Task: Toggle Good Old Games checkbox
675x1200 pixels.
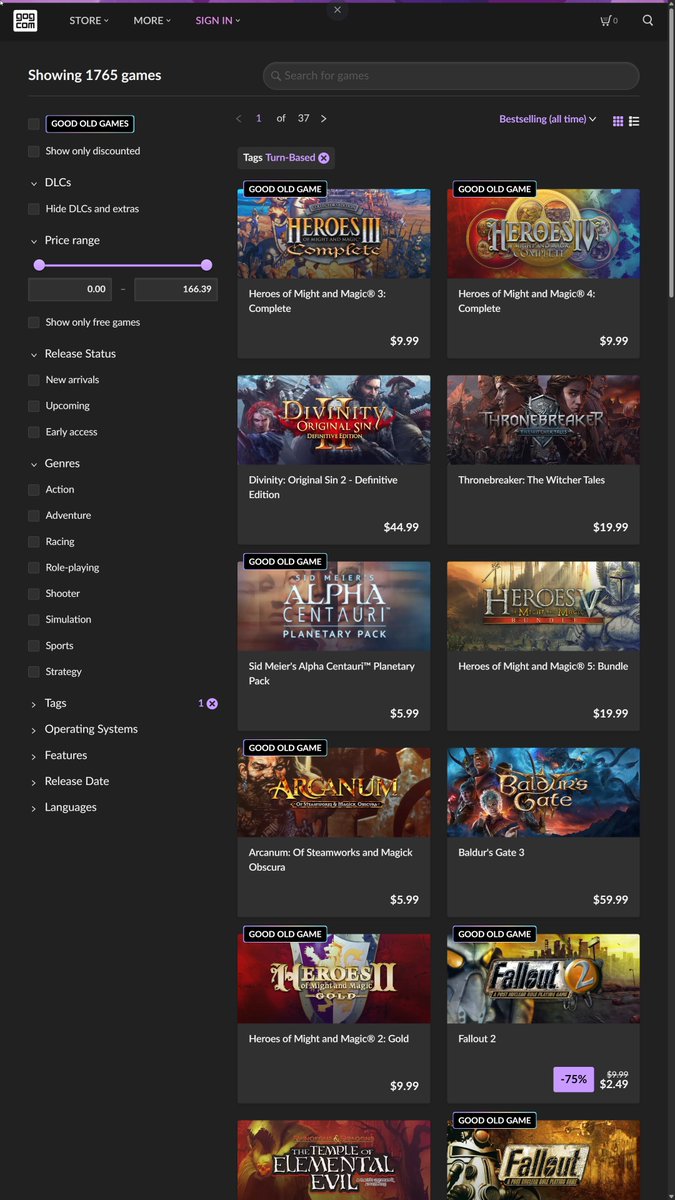Action: pos(34,124)
